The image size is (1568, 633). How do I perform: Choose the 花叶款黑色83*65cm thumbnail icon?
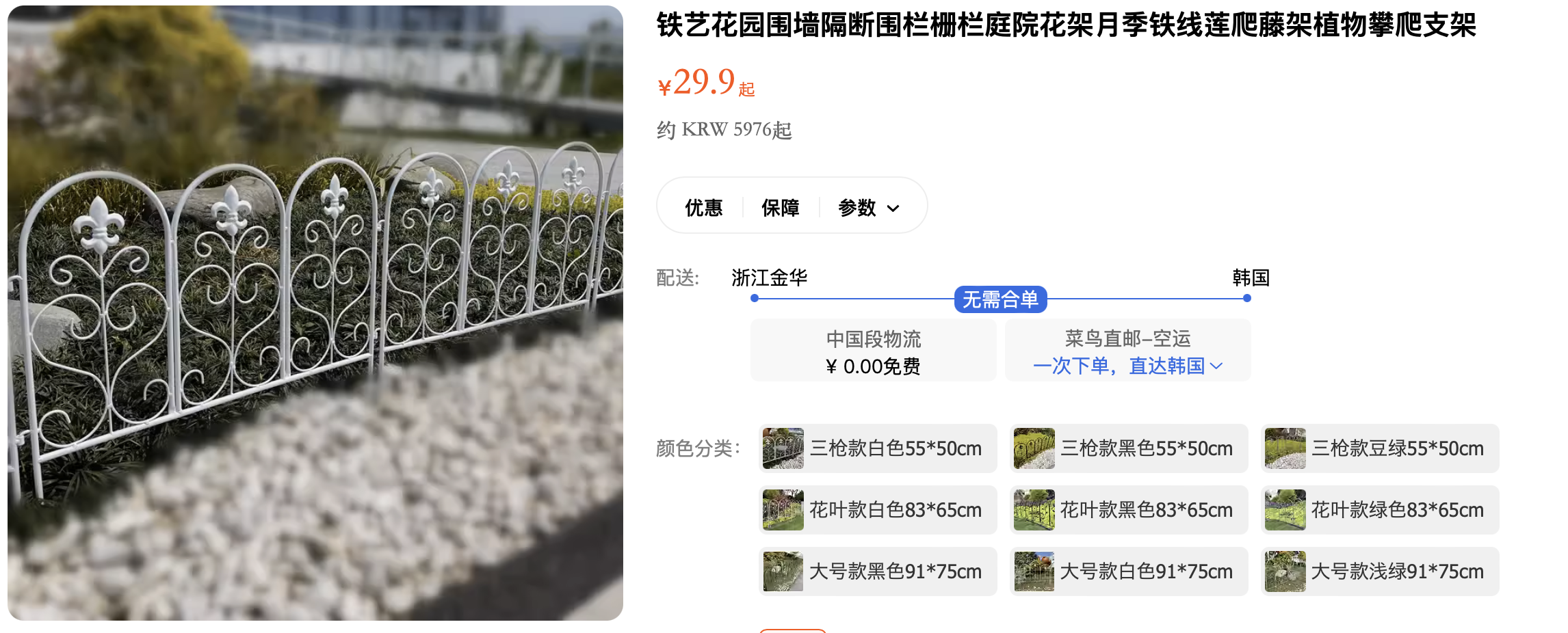click(x=1034, y=510)
